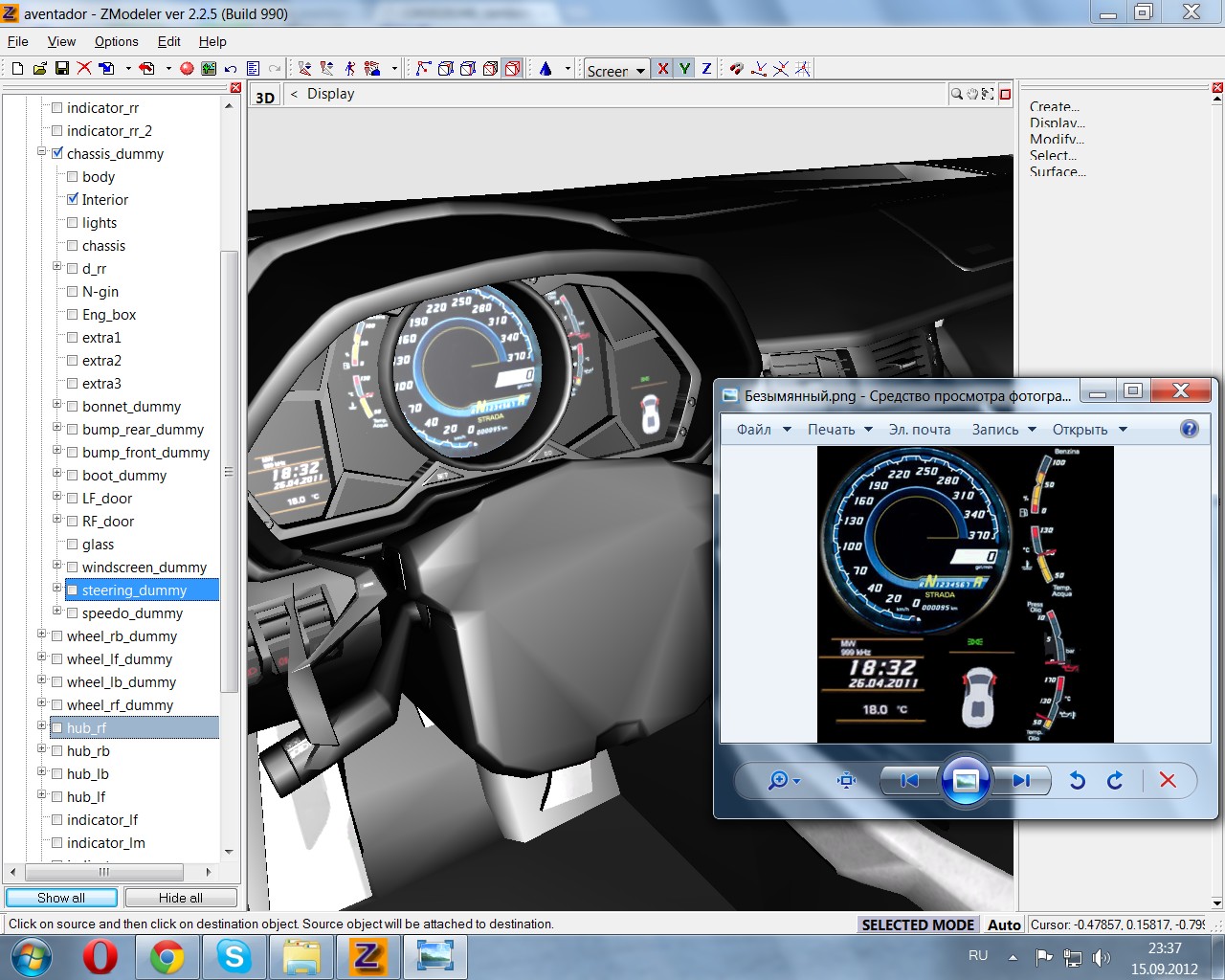
Task: Click the viewport zoom extents icon
Action: click(988, 94)
